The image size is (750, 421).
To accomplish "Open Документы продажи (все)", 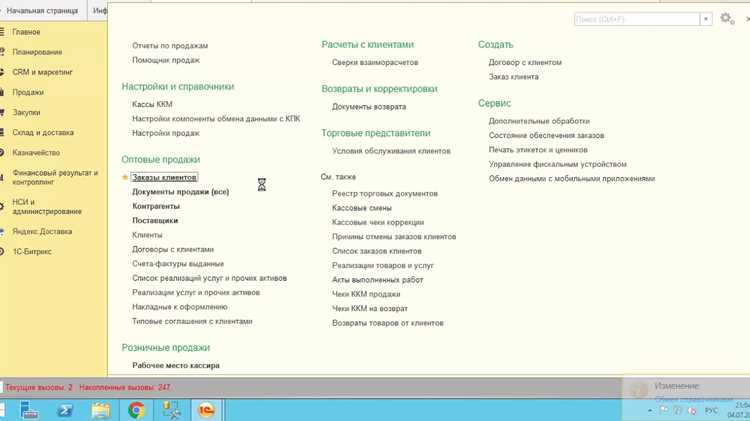I will (180, 192).
